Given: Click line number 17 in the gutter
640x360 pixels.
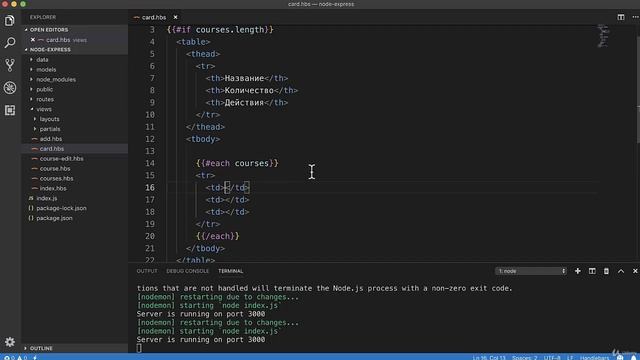Looking at the screenshot, I should click(x=150, y=200).
